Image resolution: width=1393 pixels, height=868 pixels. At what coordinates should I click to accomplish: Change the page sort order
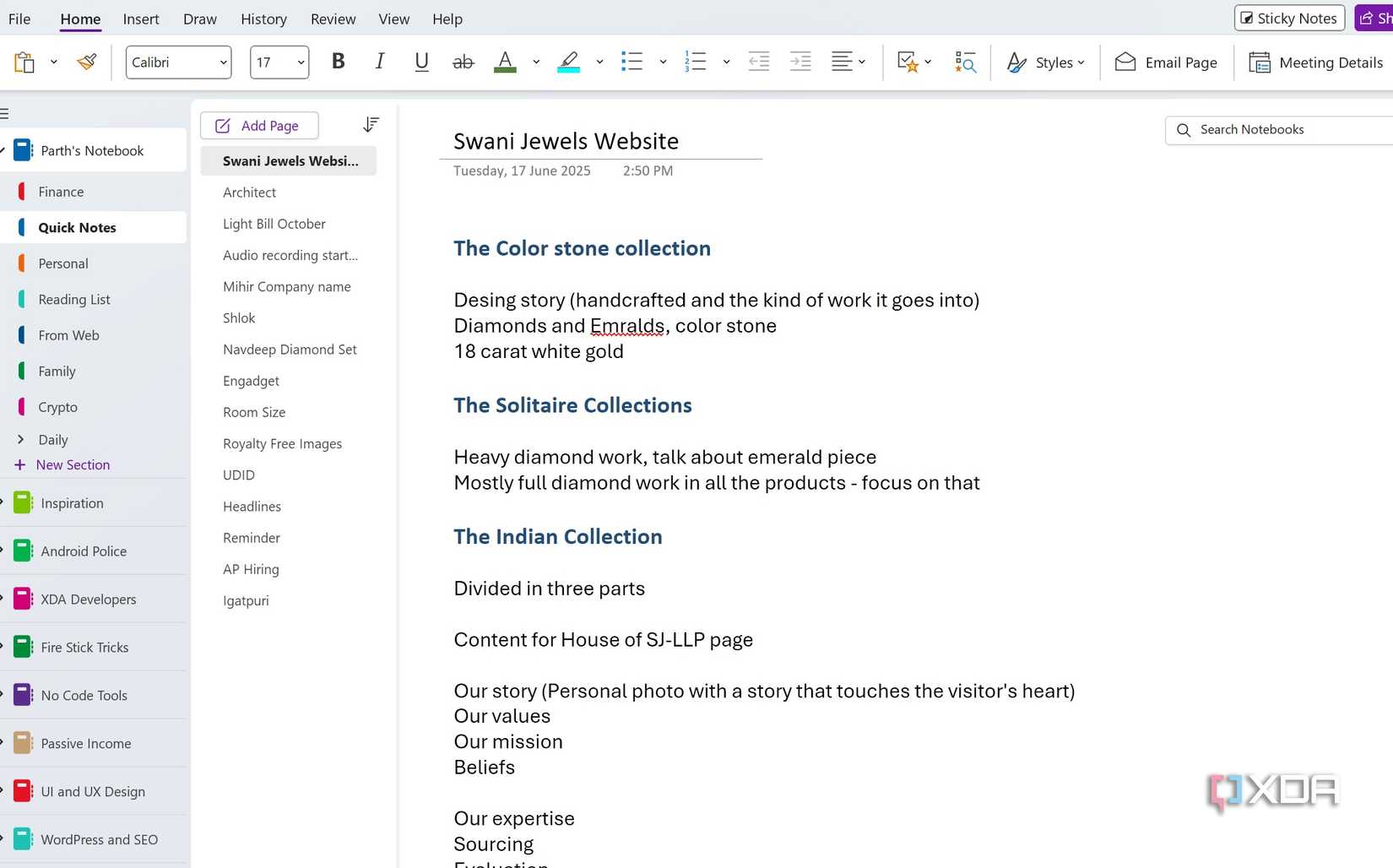click(x=371, y=124)
